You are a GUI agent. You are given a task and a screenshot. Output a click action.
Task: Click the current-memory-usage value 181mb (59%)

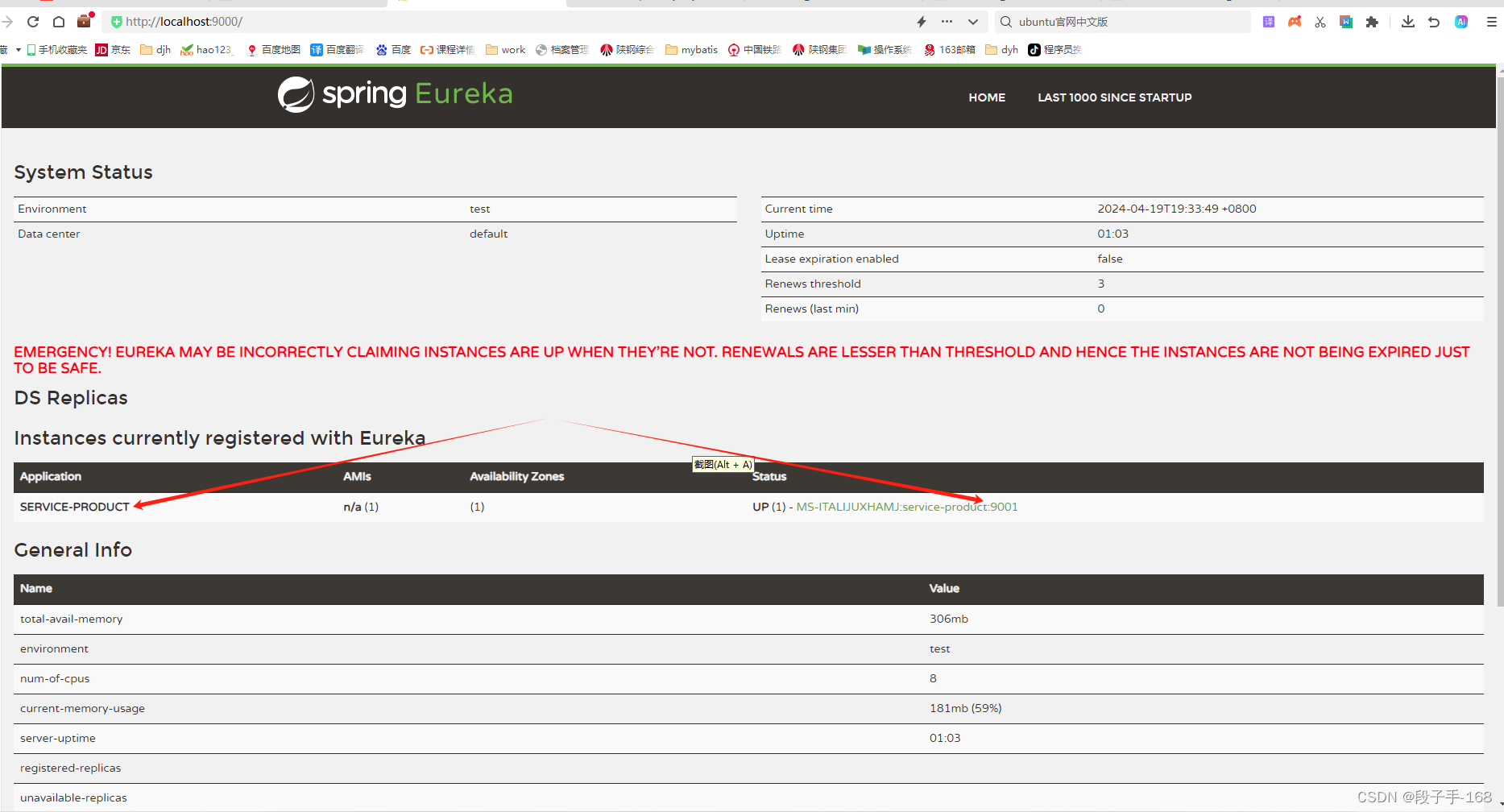coord(966,708)
